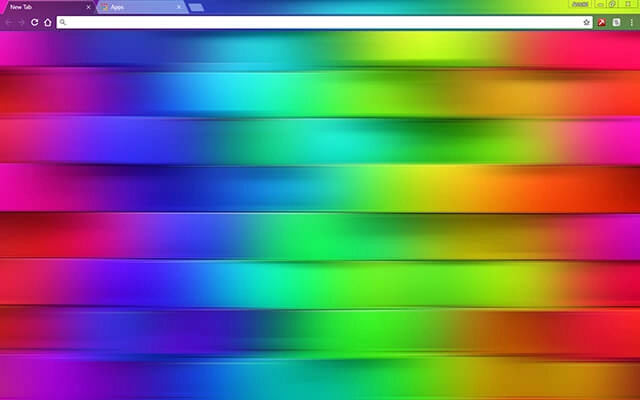Minimize the browser window
The width and height of the screenshot is (640, 400).
click(600, 4)
